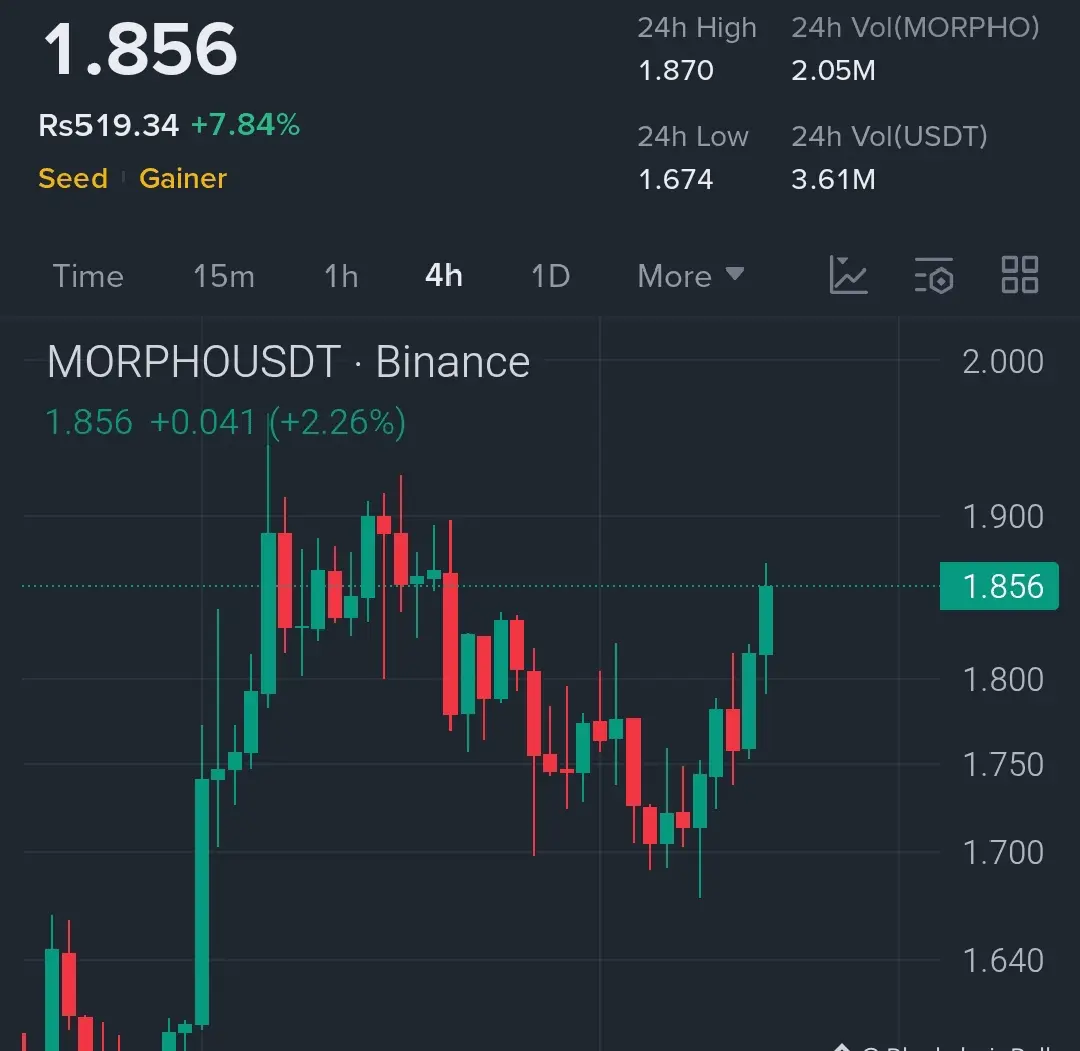Open the chart indicators icon

tap(848, 275)
